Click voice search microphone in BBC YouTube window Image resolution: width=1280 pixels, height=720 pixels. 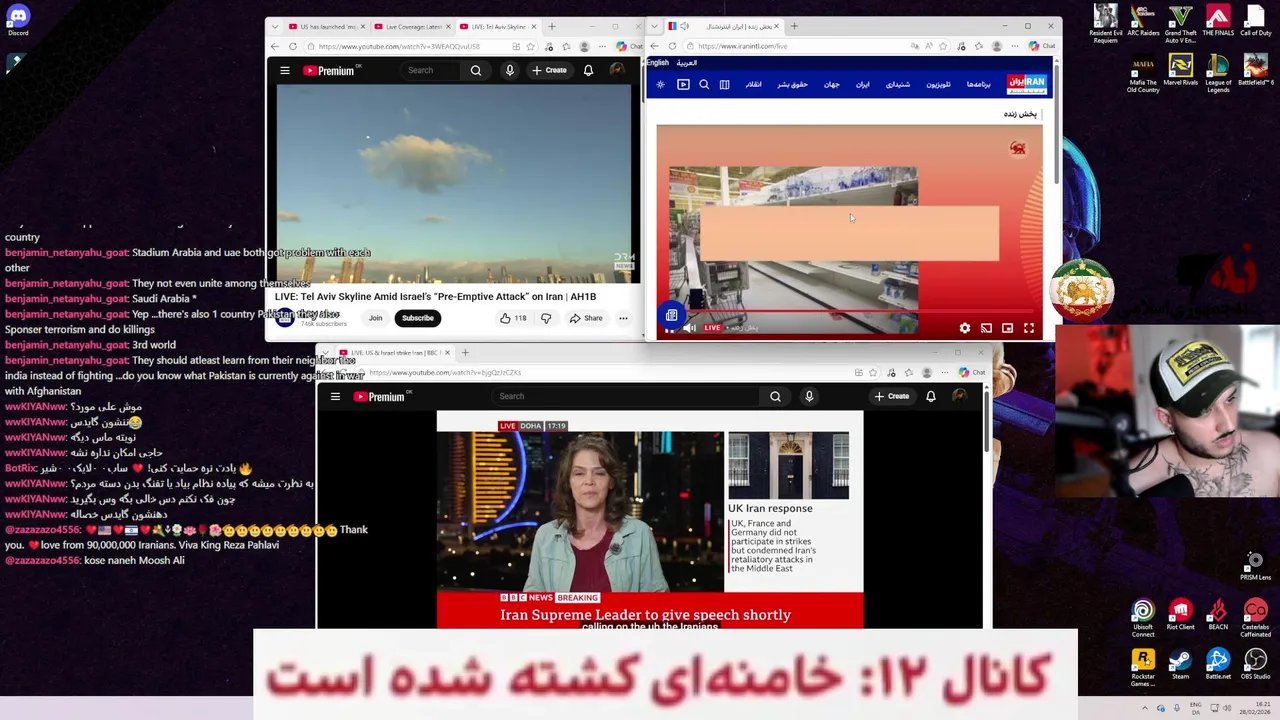[809, 397]
